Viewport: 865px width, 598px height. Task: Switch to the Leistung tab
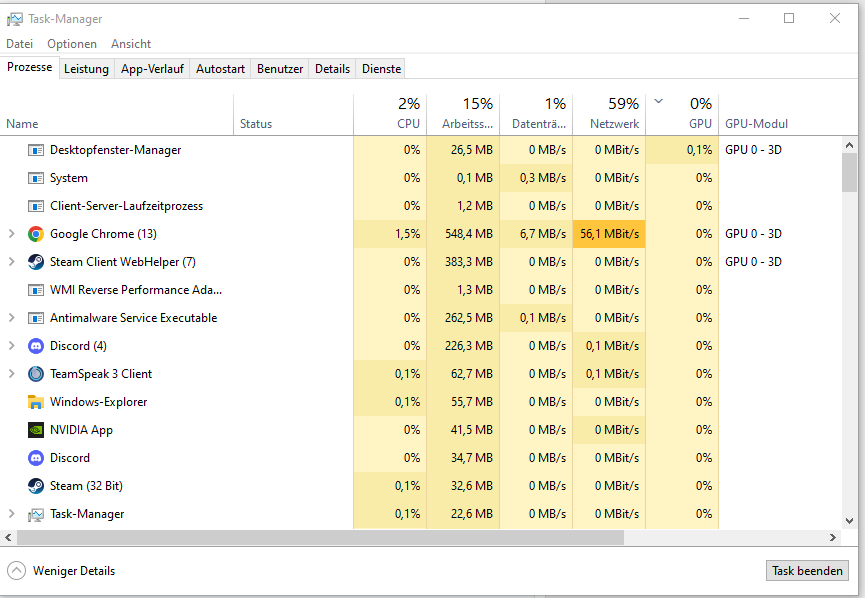[x=86, y=69]
